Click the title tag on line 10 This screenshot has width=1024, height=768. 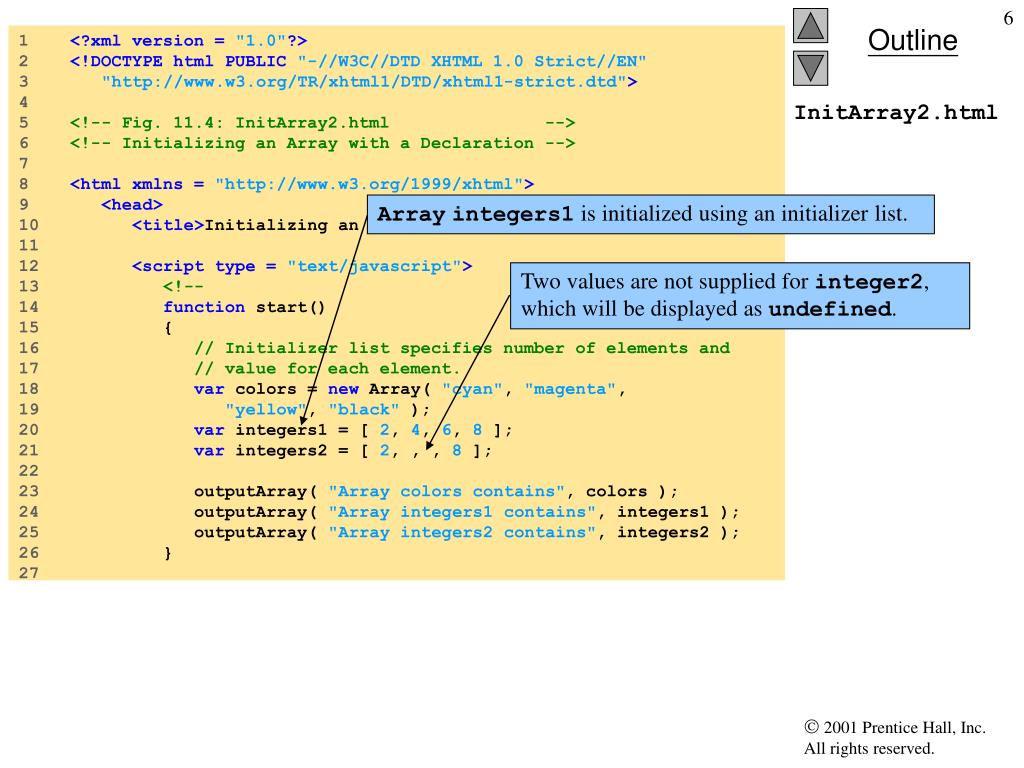(168, 225)
